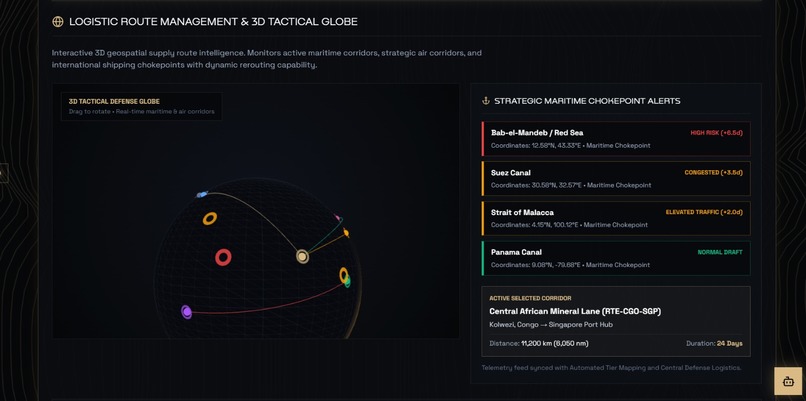Screen dimensions: 806x401
Task: Click the orange marker at globe edge
Action: 346,233
